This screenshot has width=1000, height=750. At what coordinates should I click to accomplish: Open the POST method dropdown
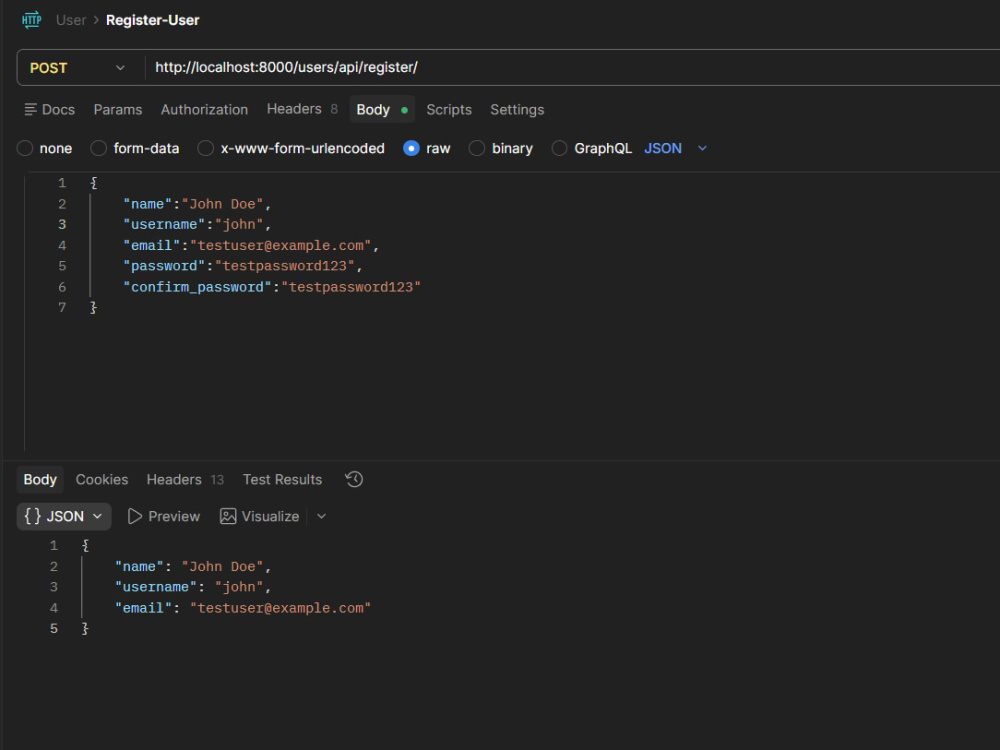[78, 68]
